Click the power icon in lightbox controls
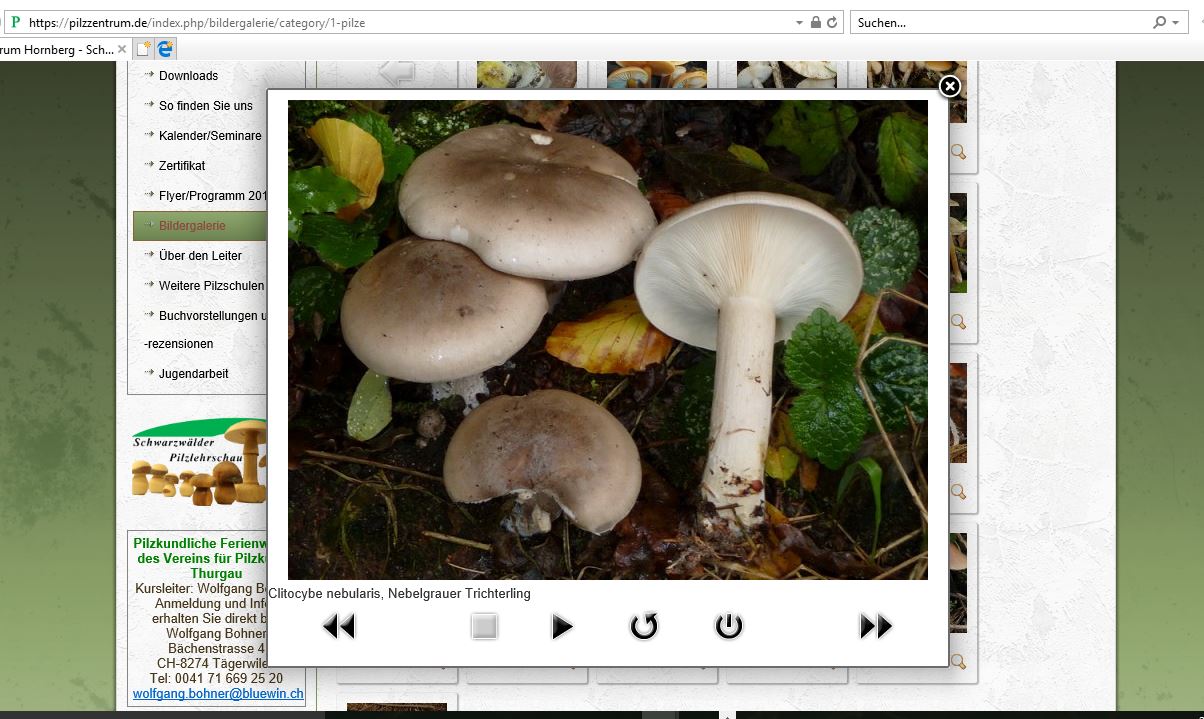Image resolution: width=1204 pixels, height=719 pixels. 728,627
